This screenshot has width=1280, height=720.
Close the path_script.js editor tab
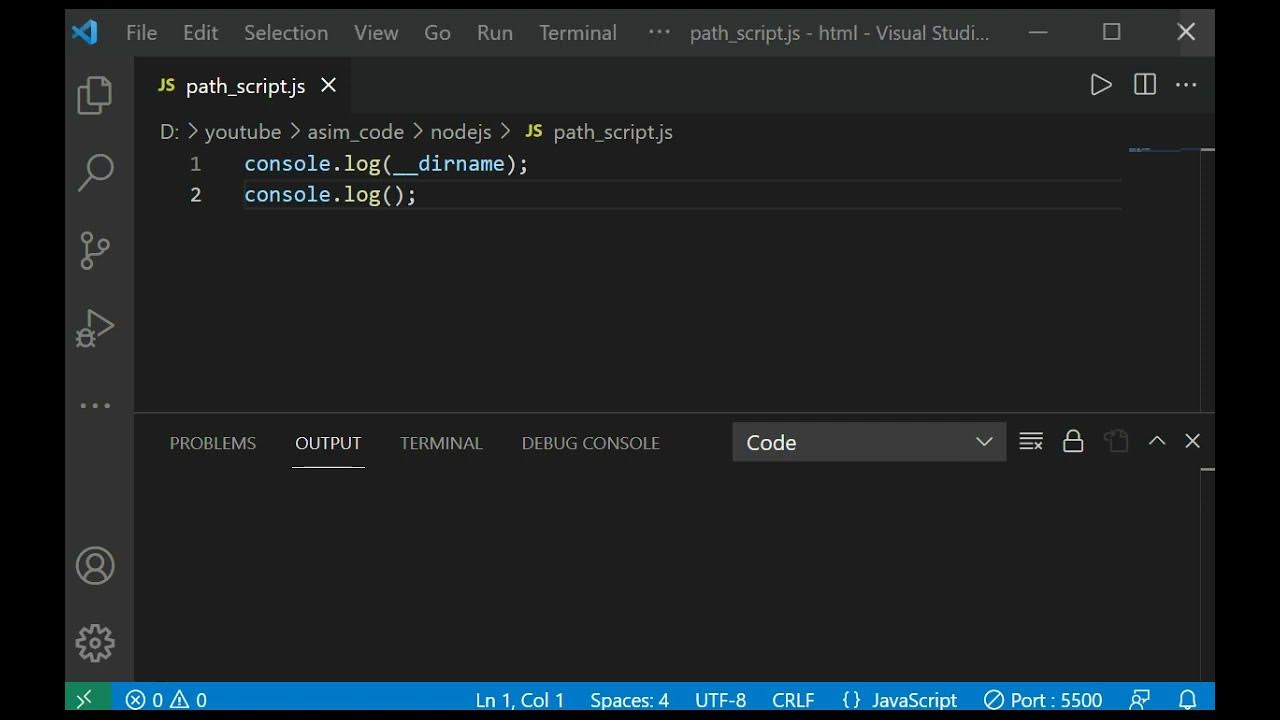(x=328, y=86)
